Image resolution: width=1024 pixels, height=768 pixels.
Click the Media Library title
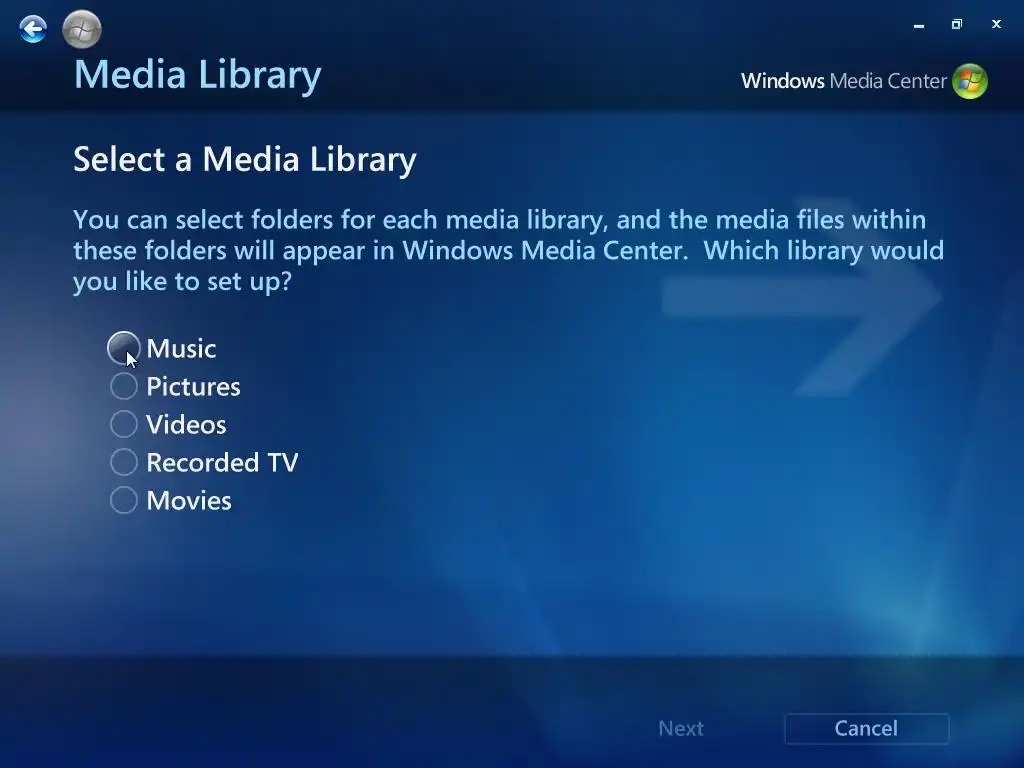[x=197, y=74]
